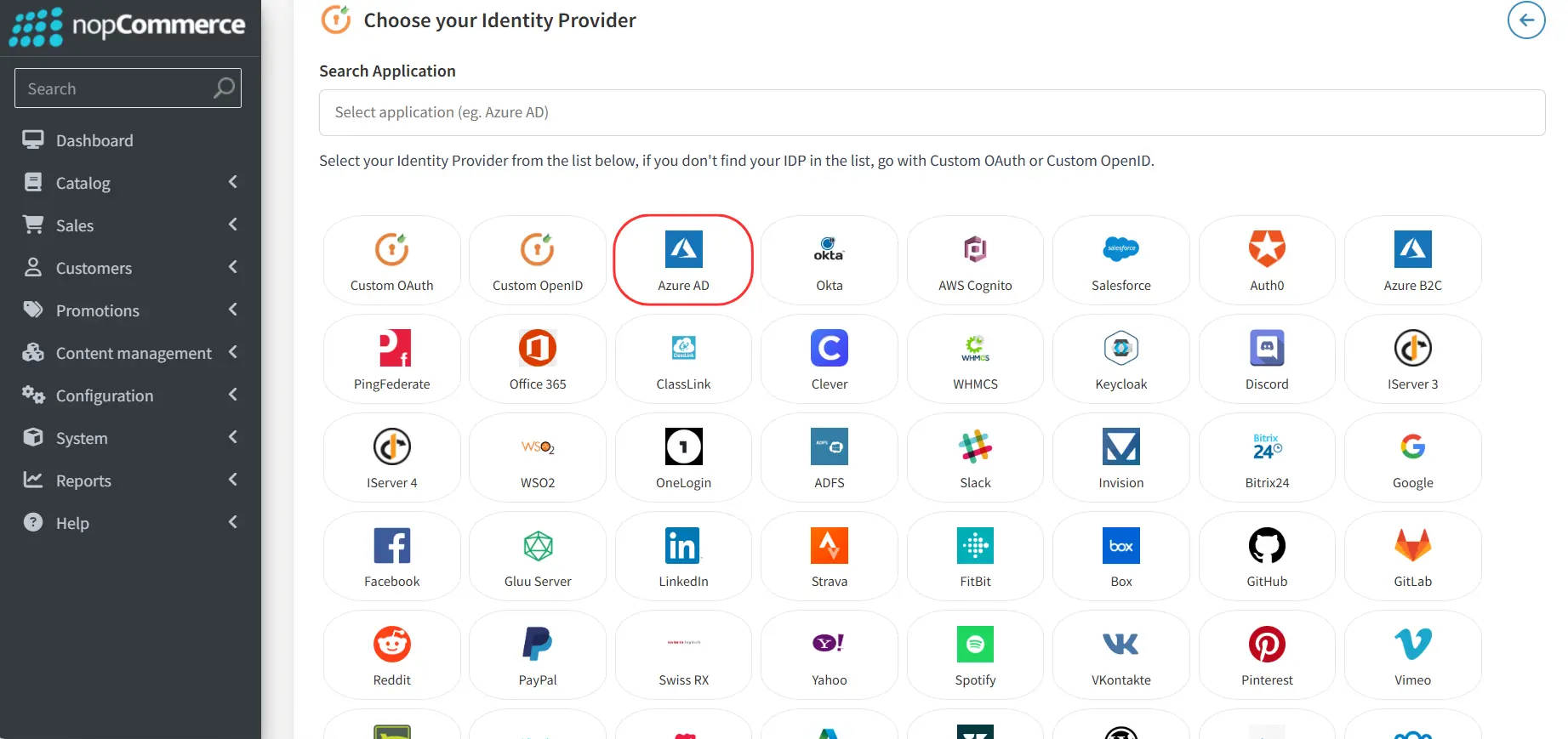Choose the IServer 4 provider
Screen dimensions: 1568x739
392,458
